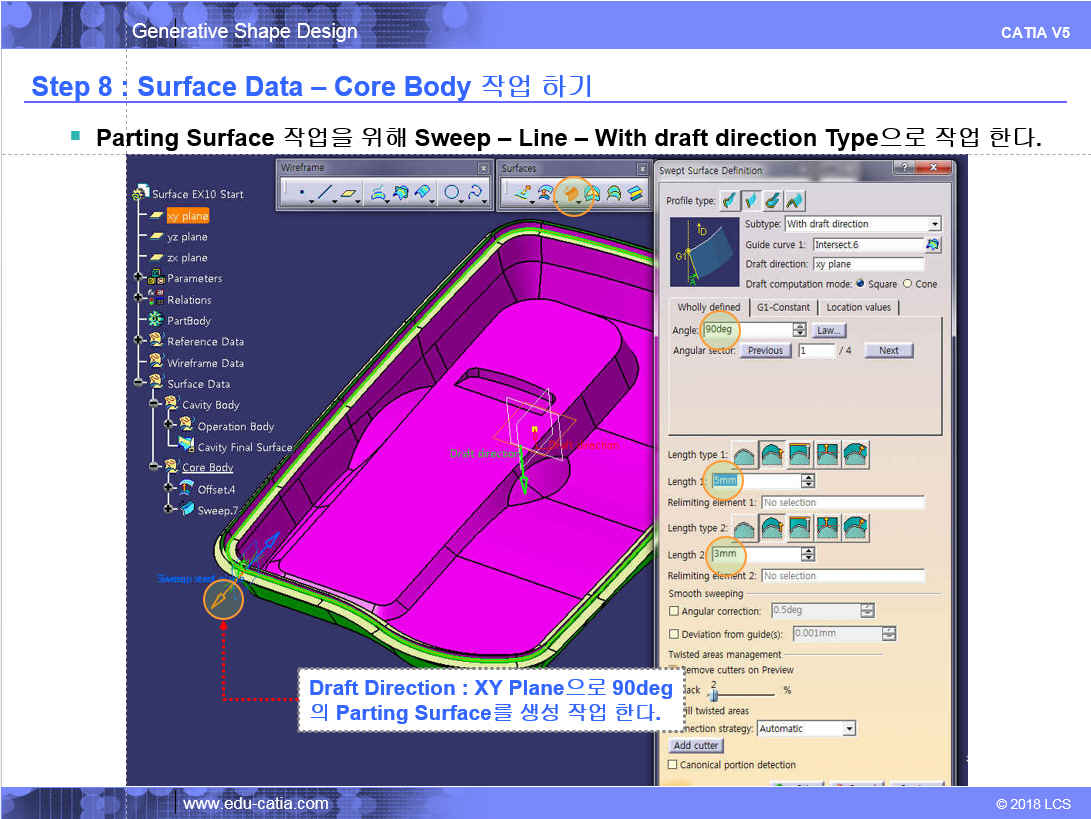This screenshot has height=819, width=1091.
Task: Choose the Line profile type icon
Action: (x=751, y=201)
